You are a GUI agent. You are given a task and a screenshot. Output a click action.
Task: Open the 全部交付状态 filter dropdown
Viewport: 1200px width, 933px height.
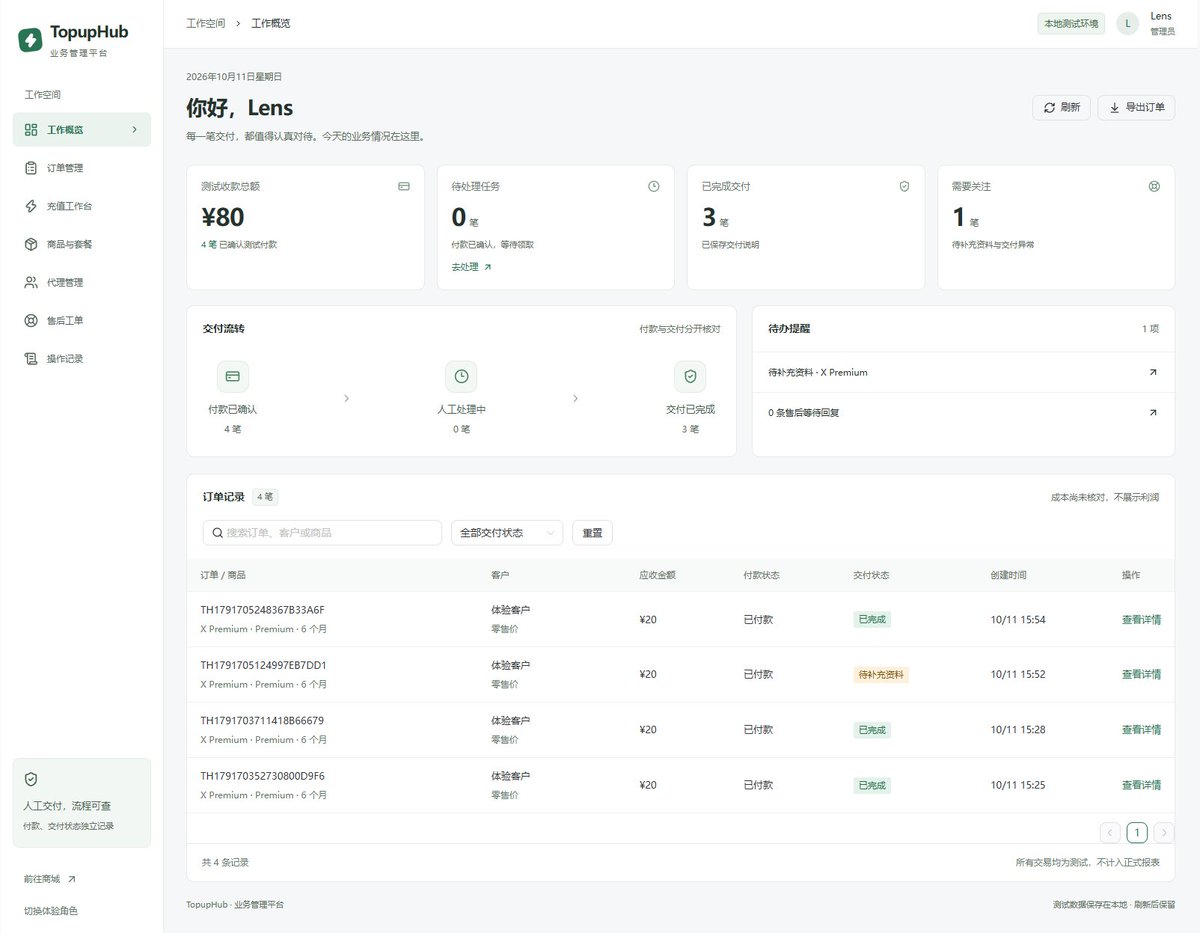pyautogui.click(x=507, y=533)
